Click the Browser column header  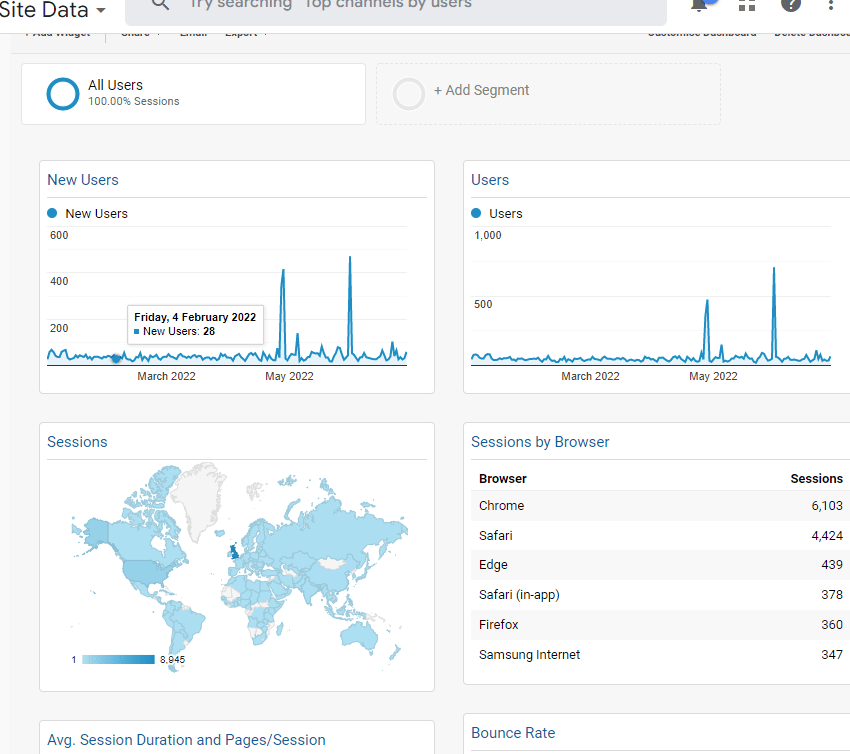(x=503, y=479)
